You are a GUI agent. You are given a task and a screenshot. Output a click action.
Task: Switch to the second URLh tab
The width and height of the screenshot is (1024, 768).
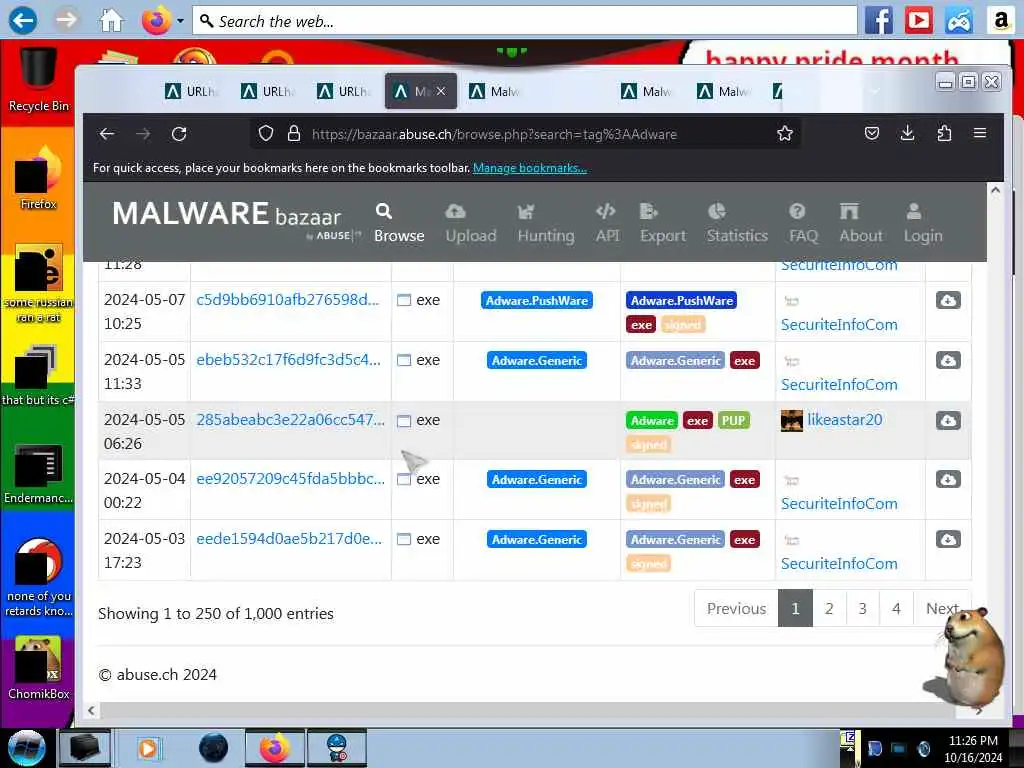pos(267,91)
